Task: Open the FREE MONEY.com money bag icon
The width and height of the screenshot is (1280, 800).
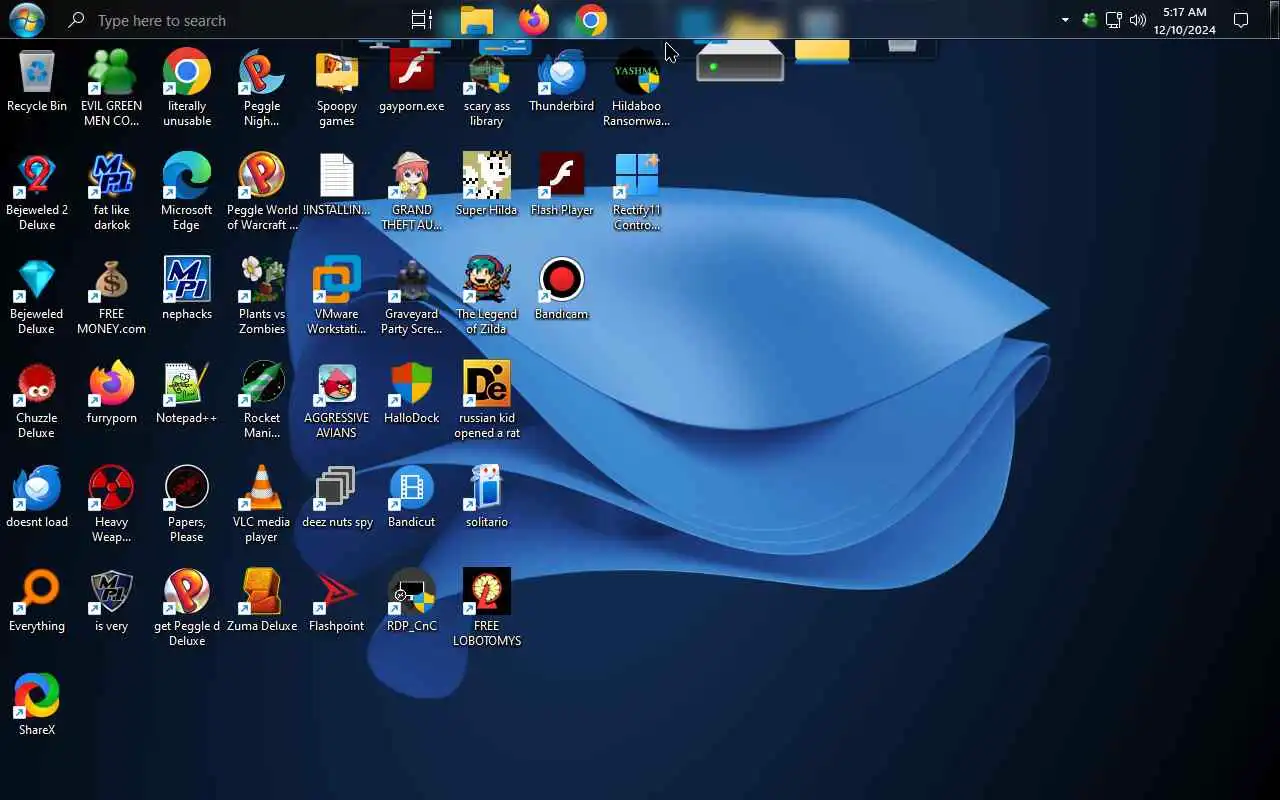Action: 111,296
